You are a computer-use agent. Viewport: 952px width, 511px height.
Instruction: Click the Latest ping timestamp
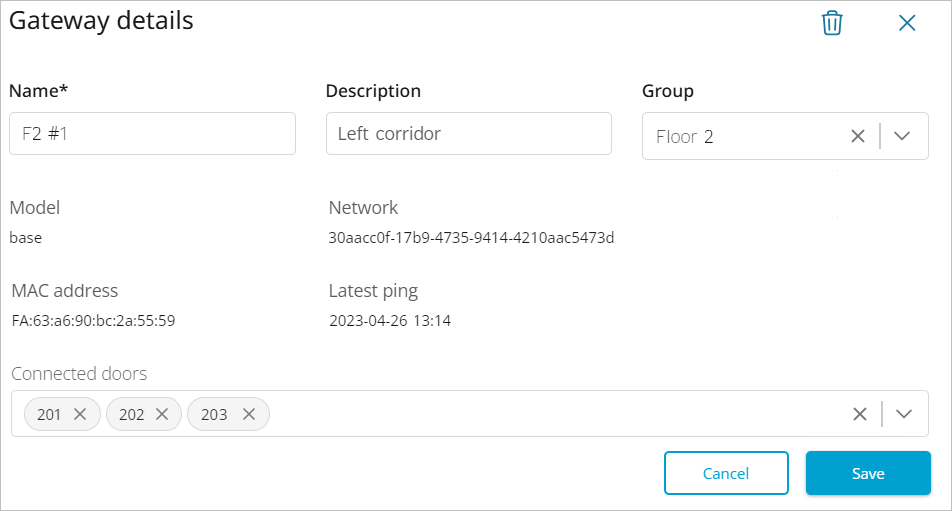click(x=390, y=321)
